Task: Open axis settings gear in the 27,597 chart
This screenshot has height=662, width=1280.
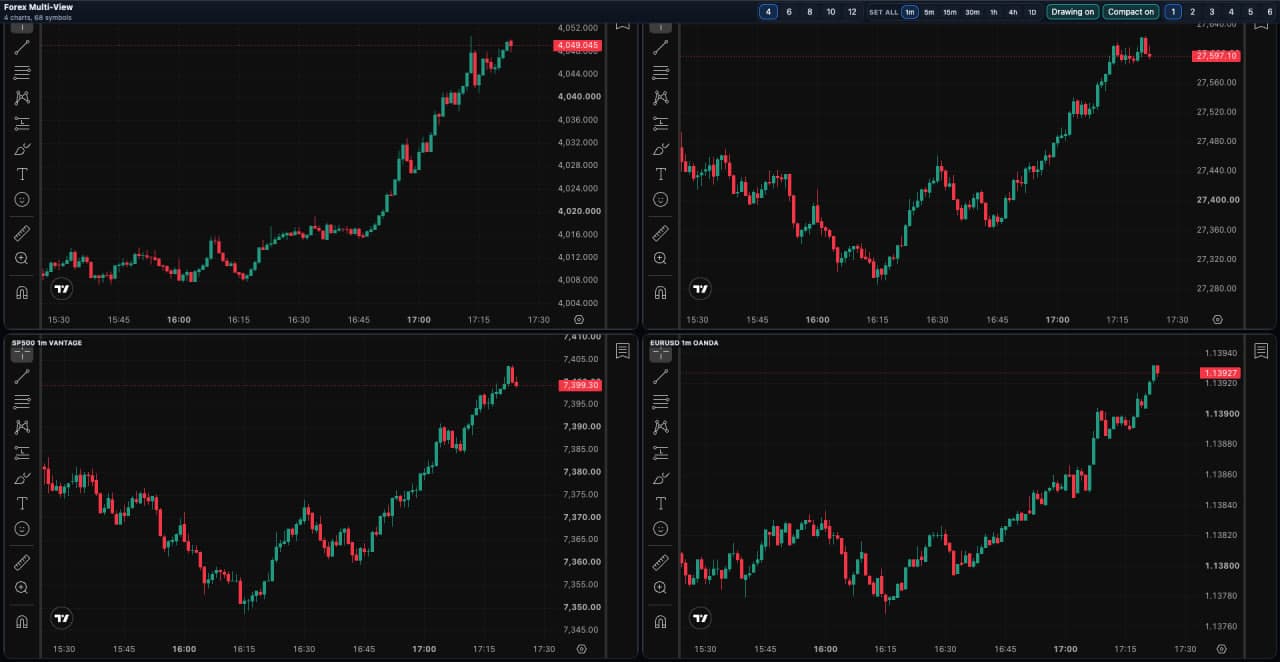Action: (1217, 320)
